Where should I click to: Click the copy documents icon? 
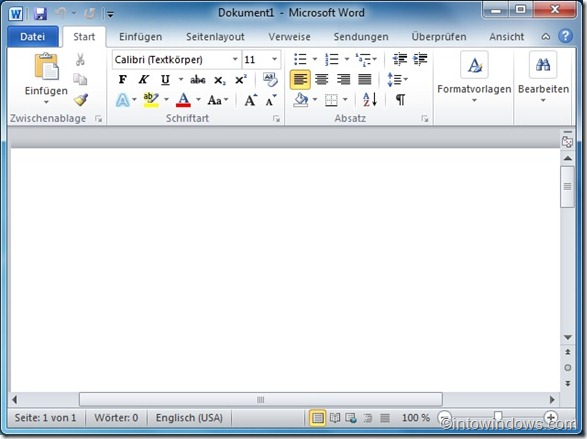pyautogui.click(x=80, y=79)
